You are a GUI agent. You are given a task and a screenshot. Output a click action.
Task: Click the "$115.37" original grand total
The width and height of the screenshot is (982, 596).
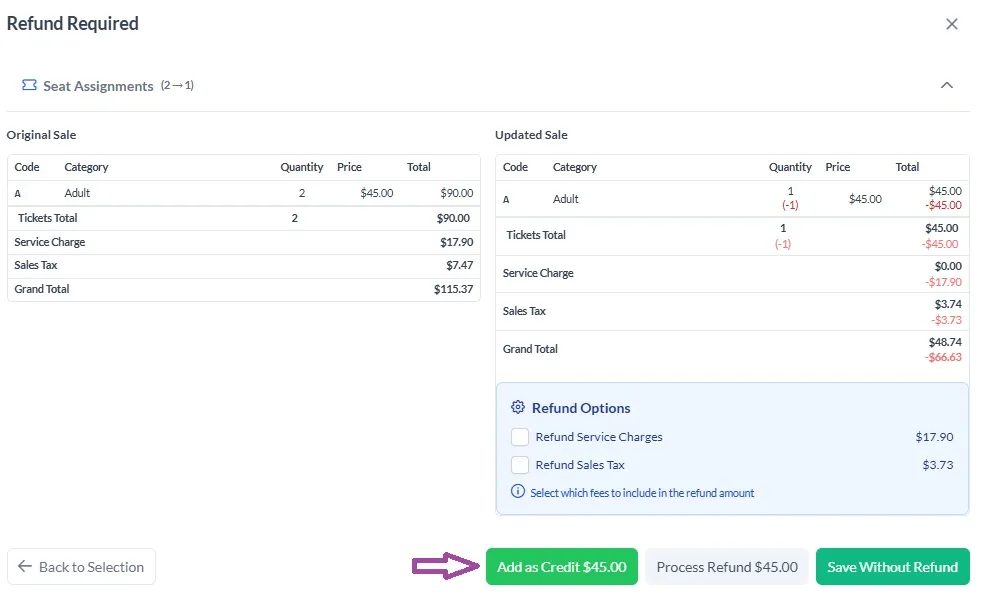[x=453, y=289]
